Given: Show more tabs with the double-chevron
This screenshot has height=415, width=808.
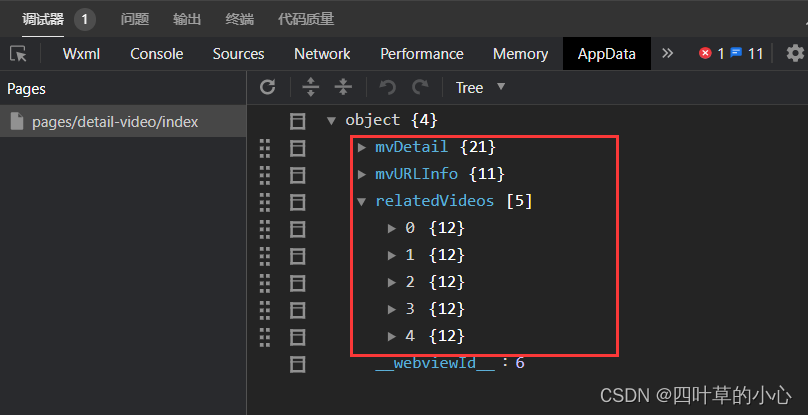Looking at the screenshot, I should [667, 53].
